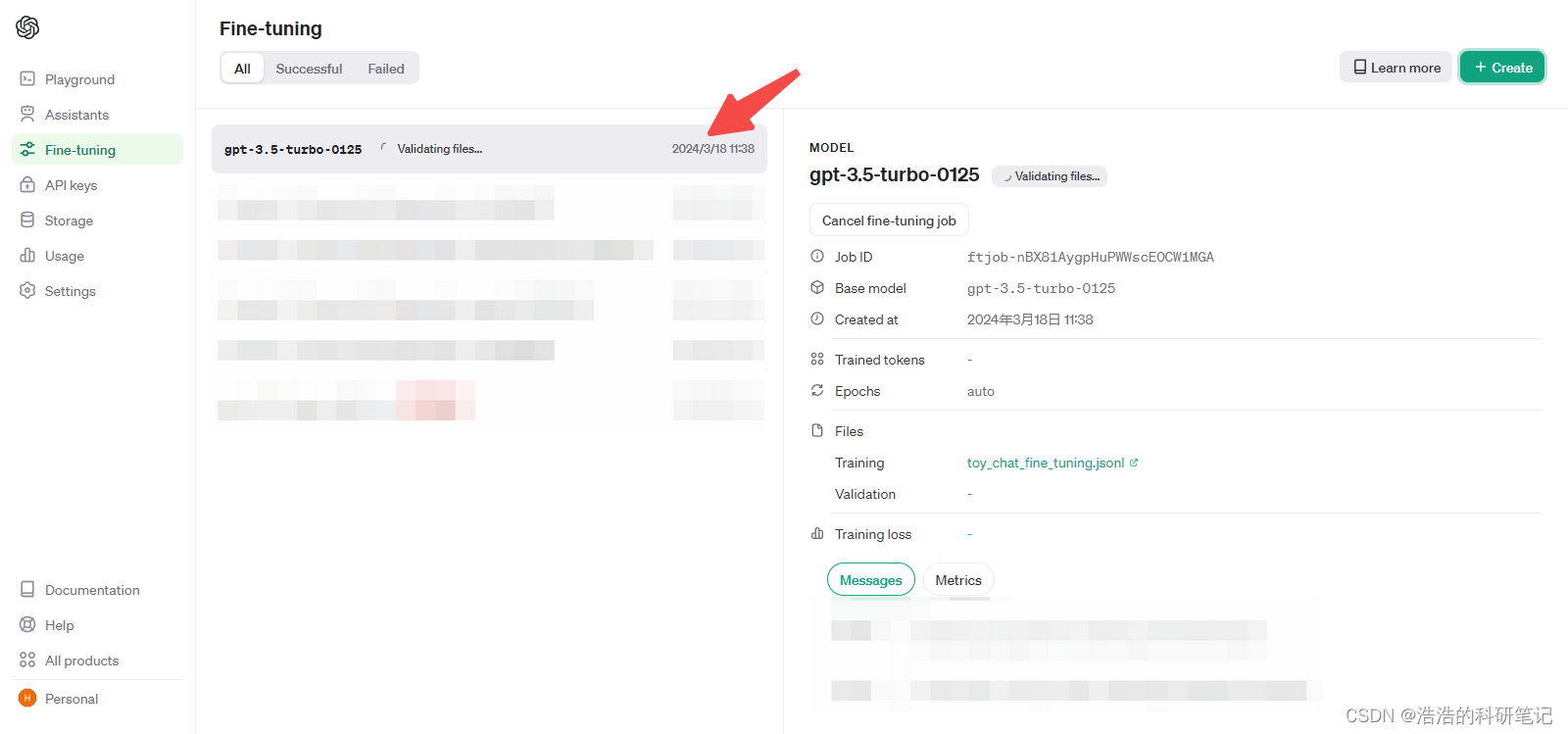This screenshot has height=734, width=1568.
Task: Cancel the fine-tuning job
Action: 889,220
